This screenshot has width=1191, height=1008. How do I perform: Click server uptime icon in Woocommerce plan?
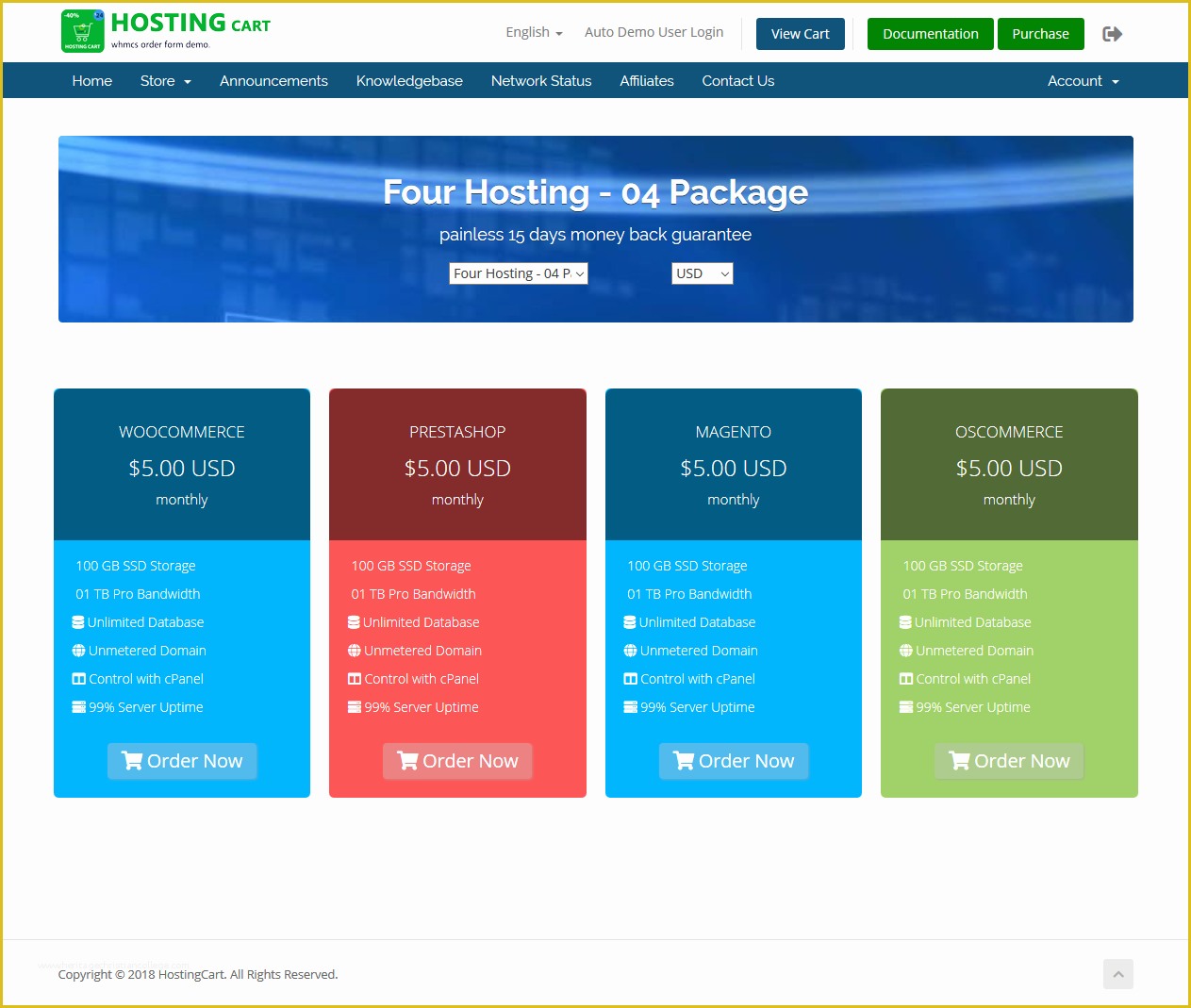tap(79, 707)
